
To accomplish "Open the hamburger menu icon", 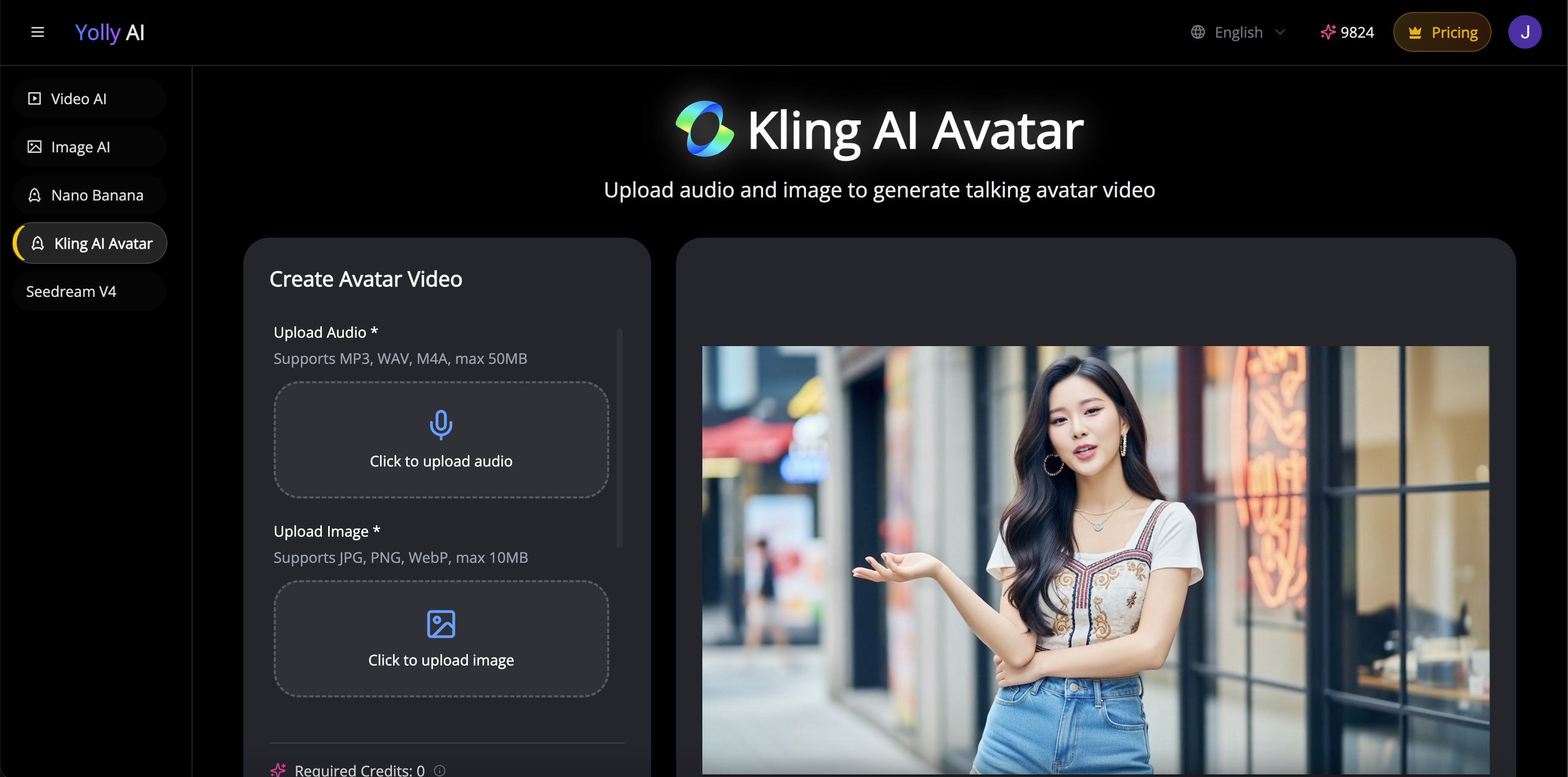I will [38, 32].
